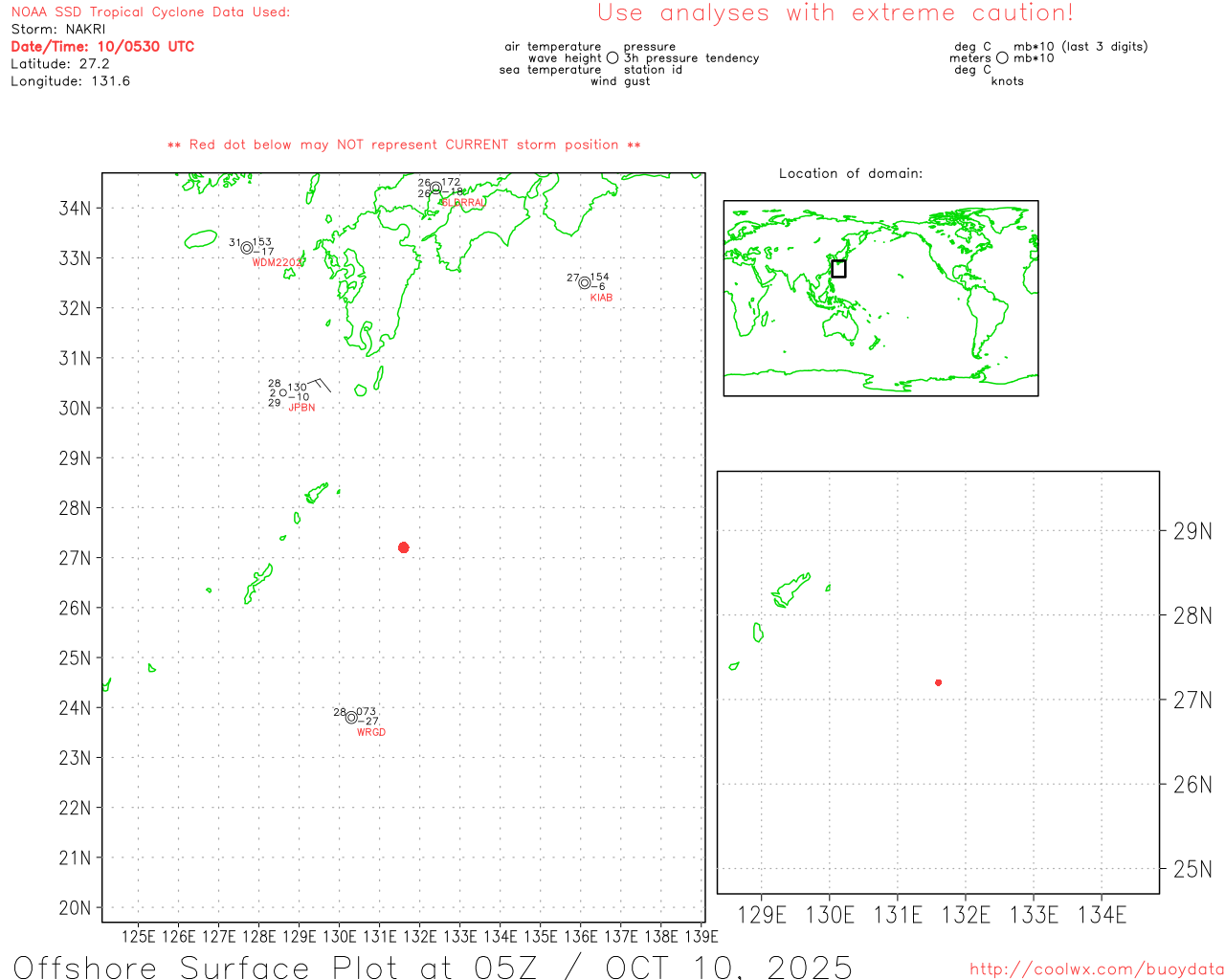Click the Date/Time 10/0530 UTC text
This screenshot has width=1225, height=980.
pyautogui.click(x=102, y=47)
